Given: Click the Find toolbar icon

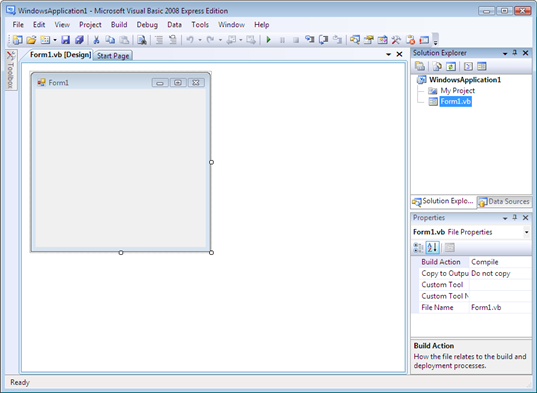Looking at the screenshot, I should tap(142, 40).
